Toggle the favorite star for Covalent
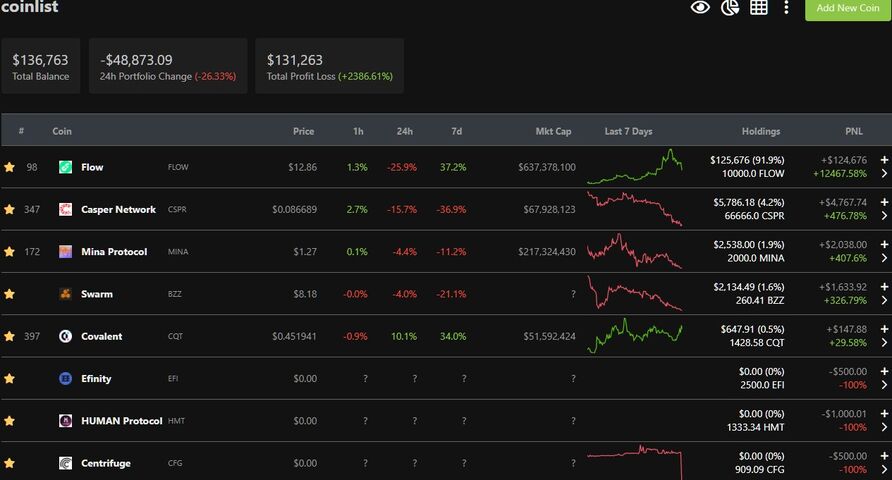Viewport: 892px width, 480px height. pos(9,336)
